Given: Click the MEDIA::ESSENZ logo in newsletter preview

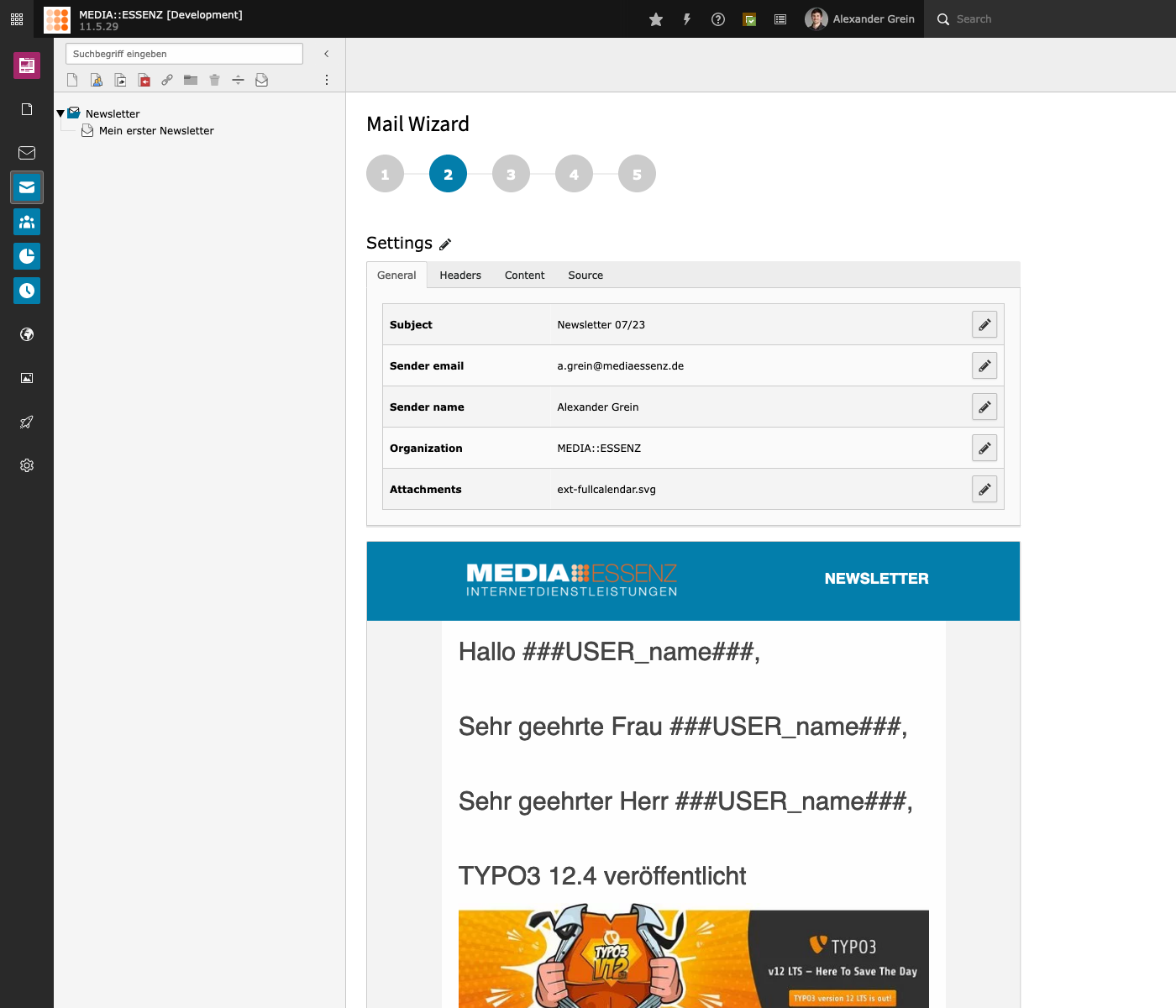Looking at the screenshot, I should click(572, 580).
